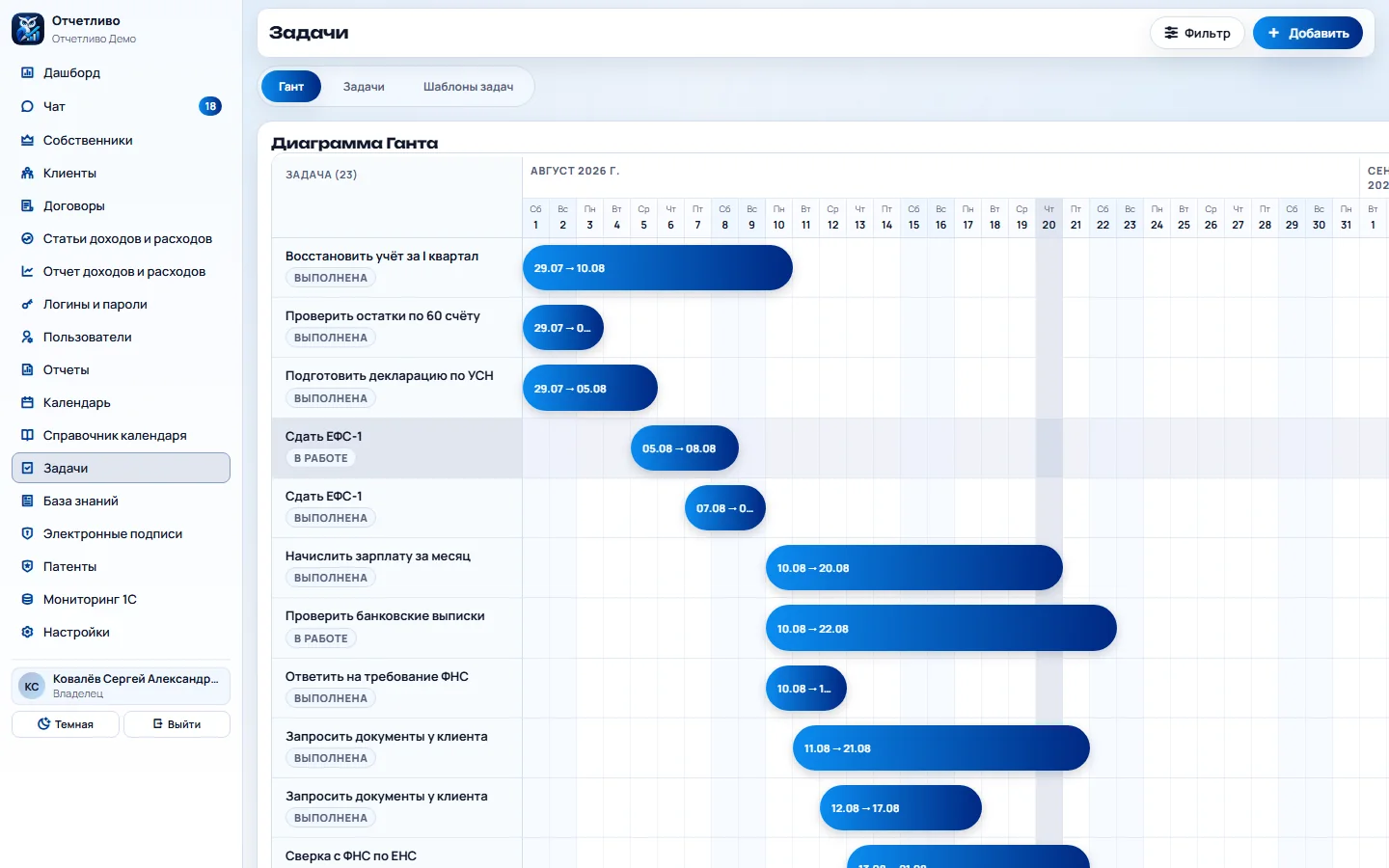The image size is (1389, 868).
Task: Click the Календарь calendar icon
Action: point(27,402)
